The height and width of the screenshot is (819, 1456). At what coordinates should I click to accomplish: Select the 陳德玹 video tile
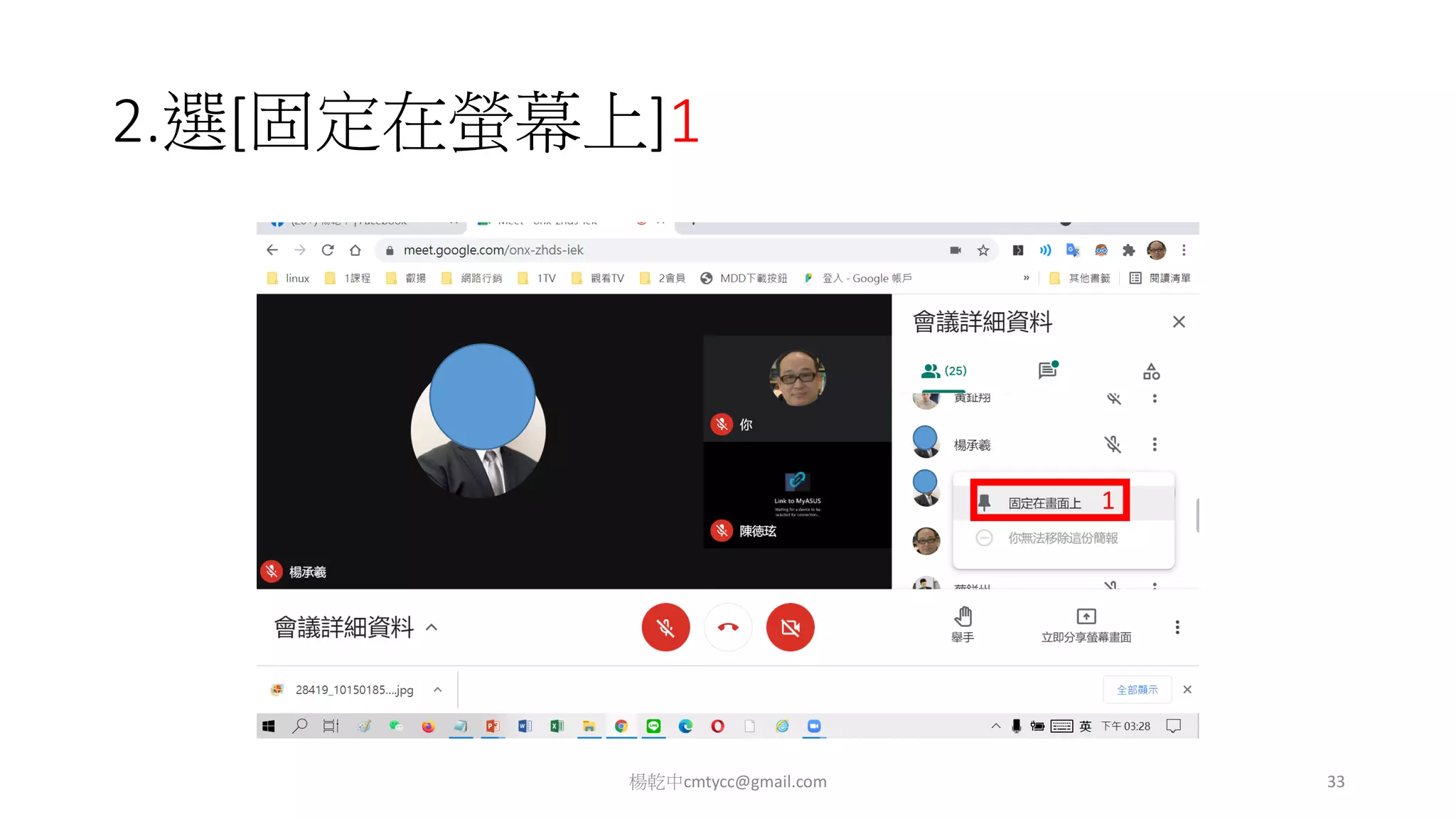pos(797,495)
